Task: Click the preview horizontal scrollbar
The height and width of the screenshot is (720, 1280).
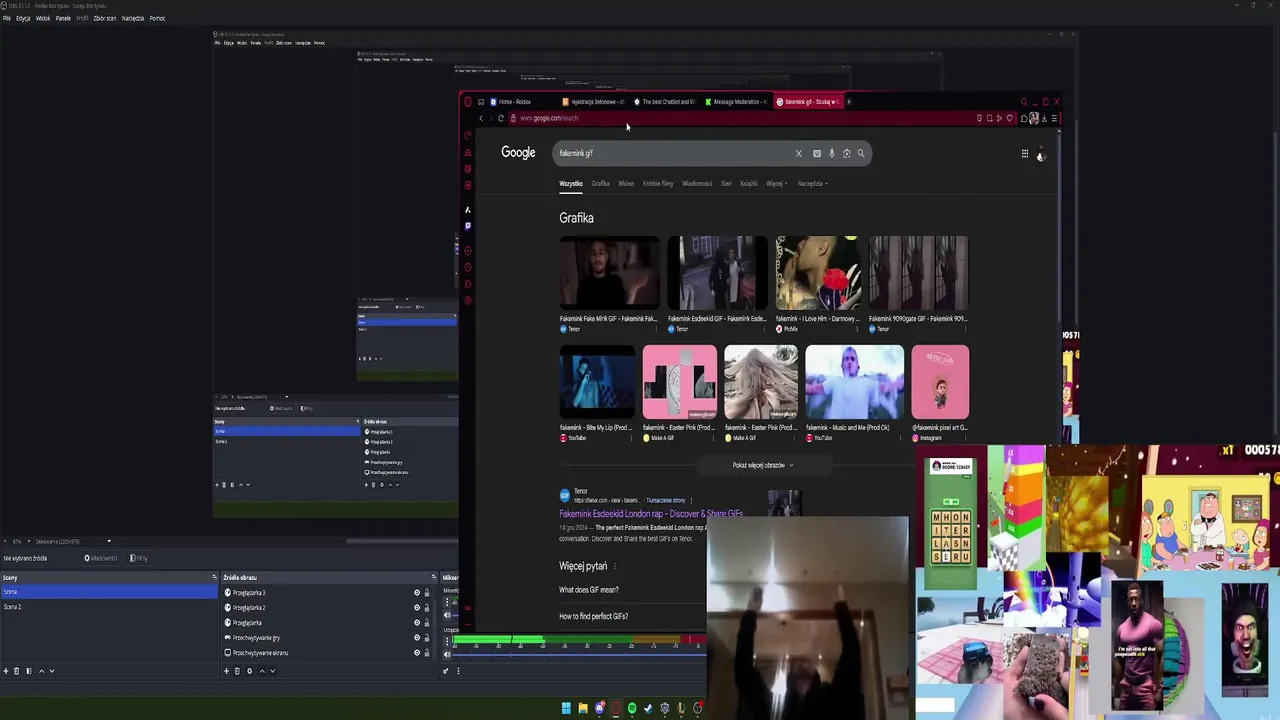Action: coord(400,541)
